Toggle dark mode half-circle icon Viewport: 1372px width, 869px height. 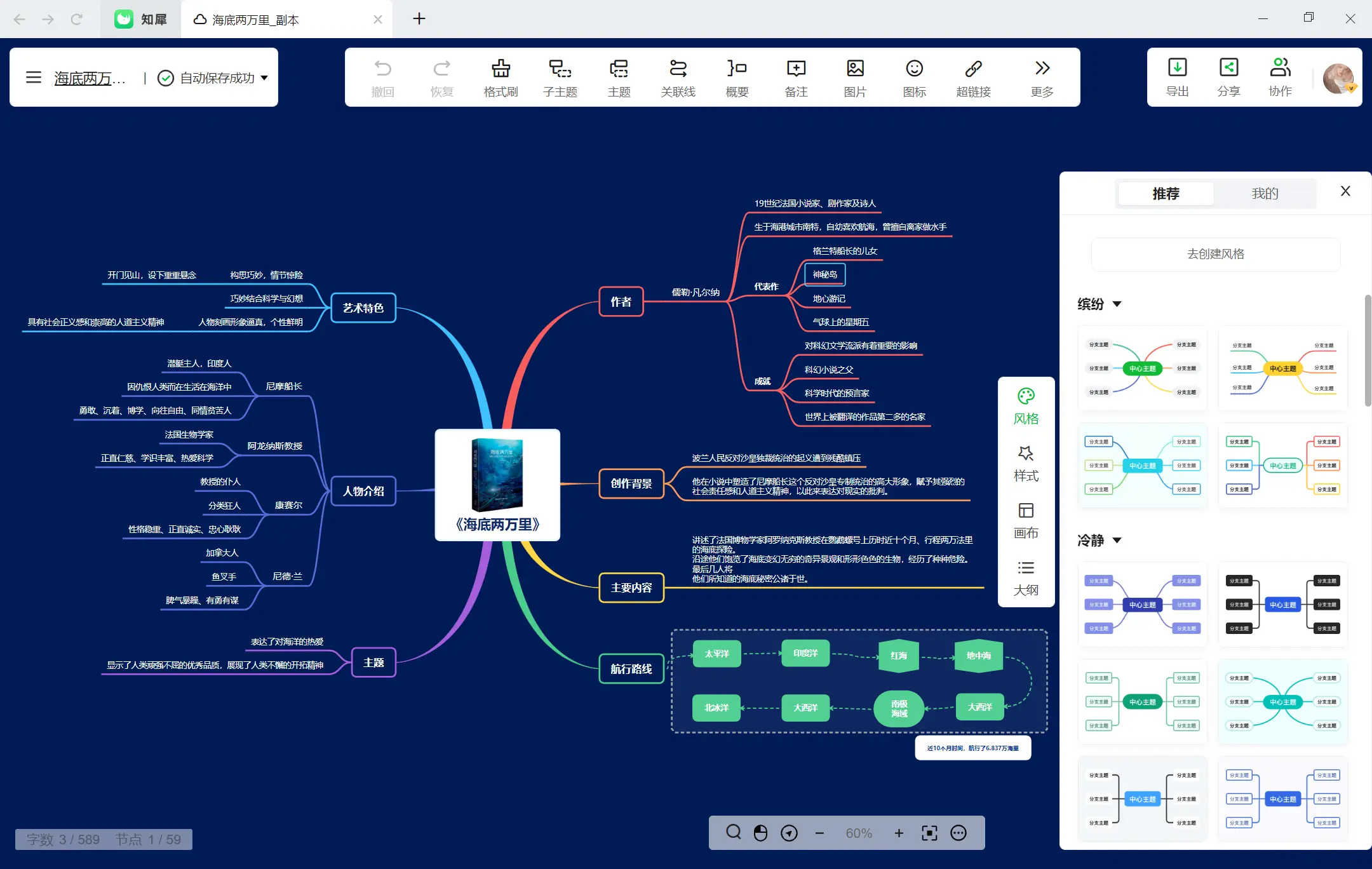point(760,833)
